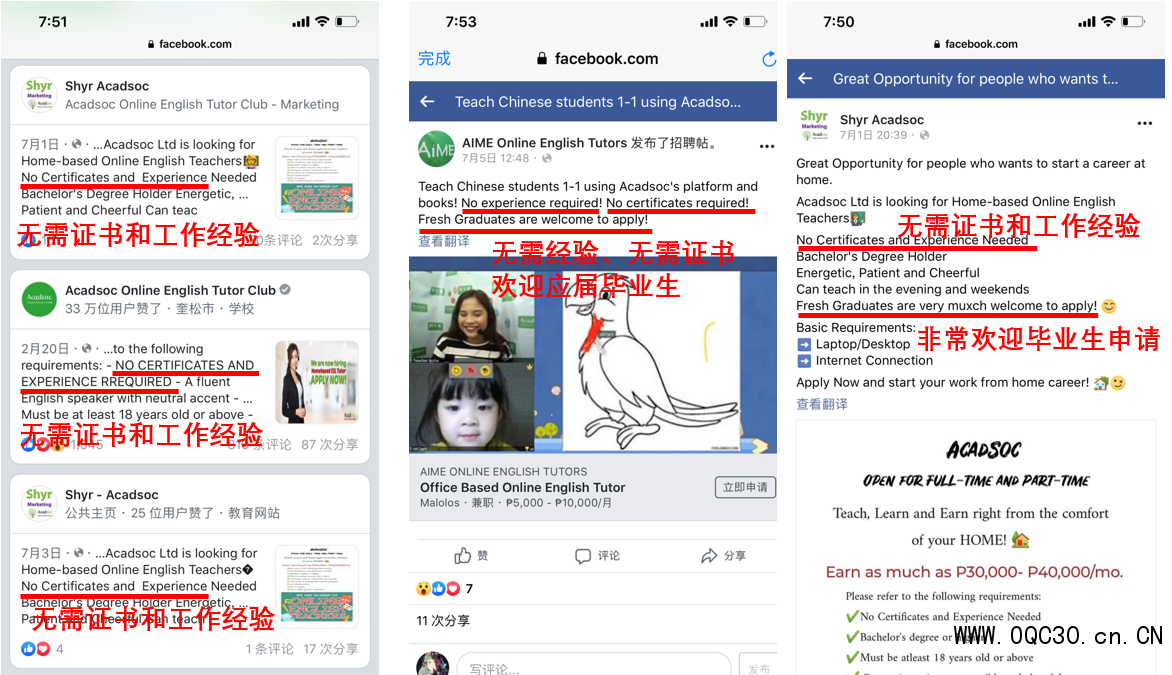
Task: Click timestamp '7月1日 20:39' on right post
Action: point(873,135)
